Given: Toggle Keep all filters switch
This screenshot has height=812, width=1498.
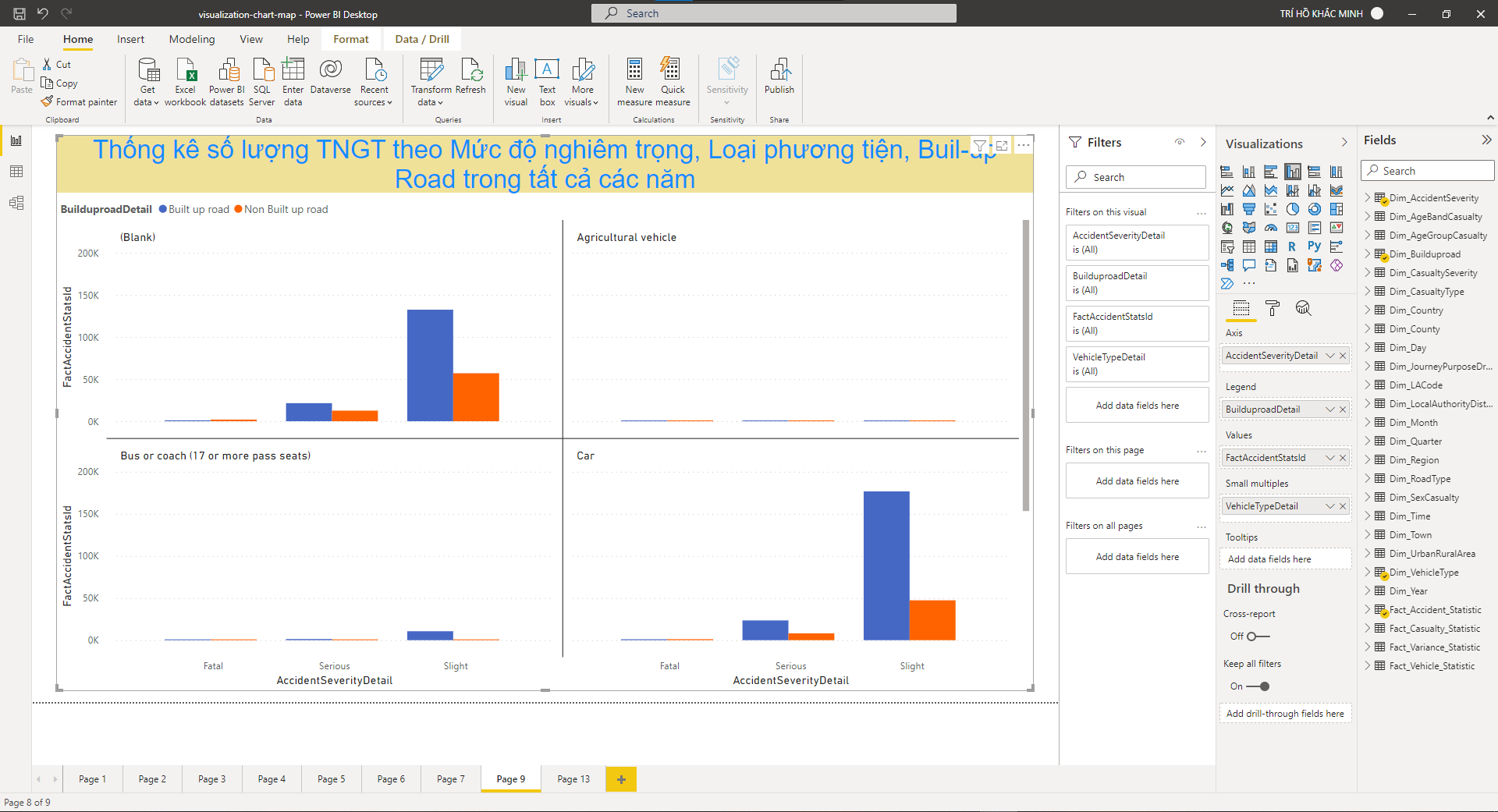Looking at the screenshot, I should pos(1258,686).
